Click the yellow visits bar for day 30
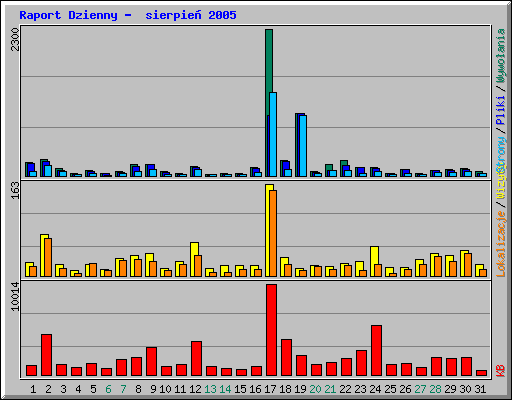The width and height of the screenshot is (512, 400). click(x=464, y=263)
